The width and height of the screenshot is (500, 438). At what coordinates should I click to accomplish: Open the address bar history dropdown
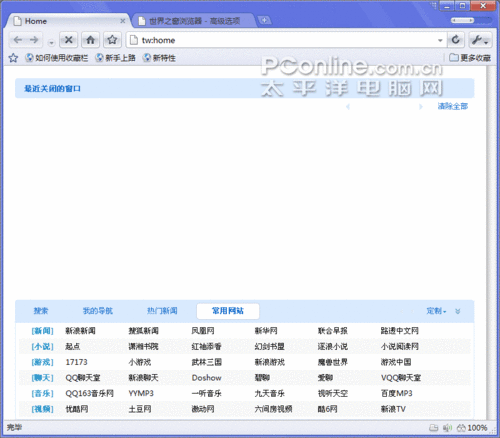pos(440,40)
